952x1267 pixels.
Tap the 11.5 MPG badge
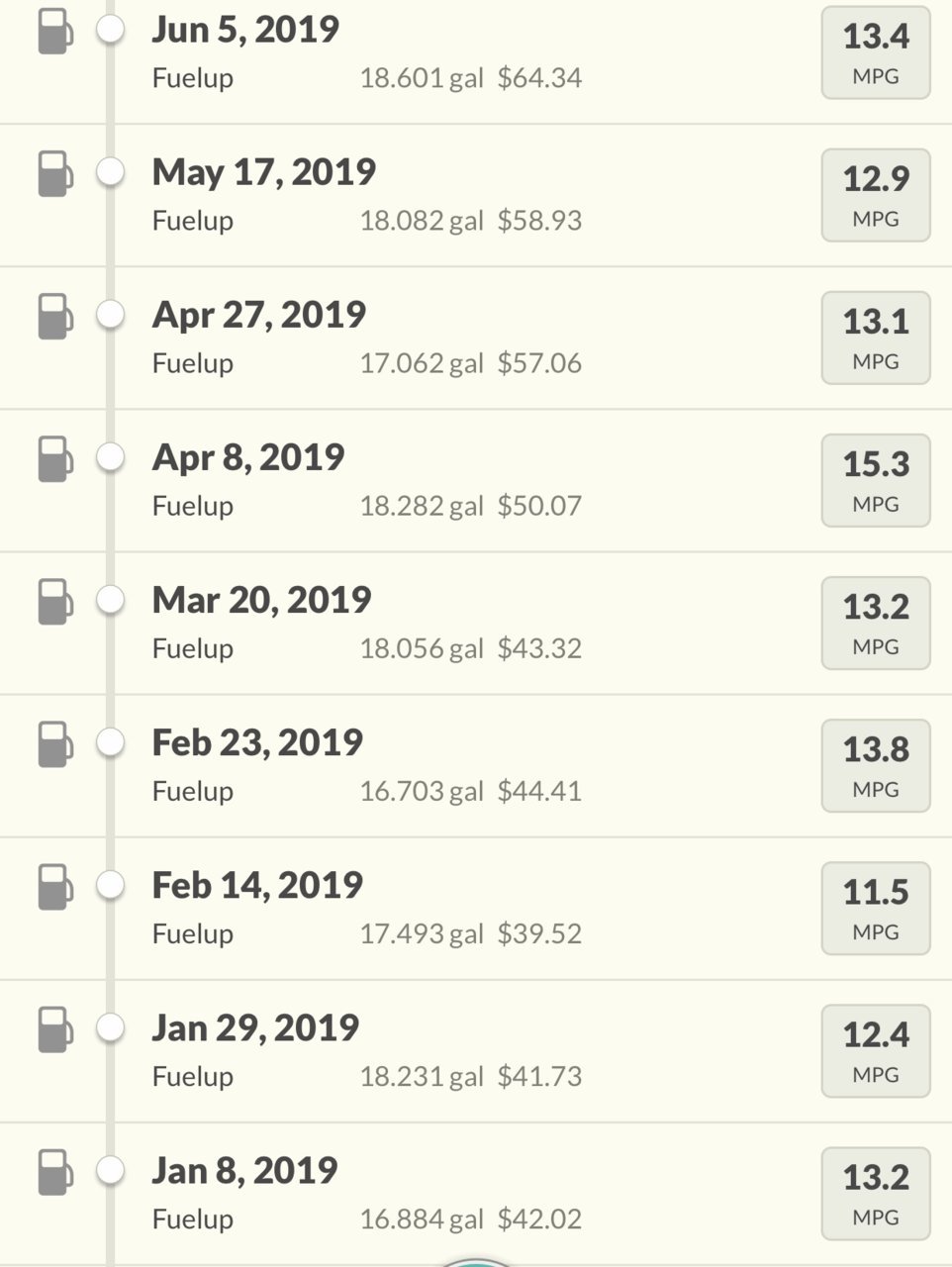click(x=876, y=909)
